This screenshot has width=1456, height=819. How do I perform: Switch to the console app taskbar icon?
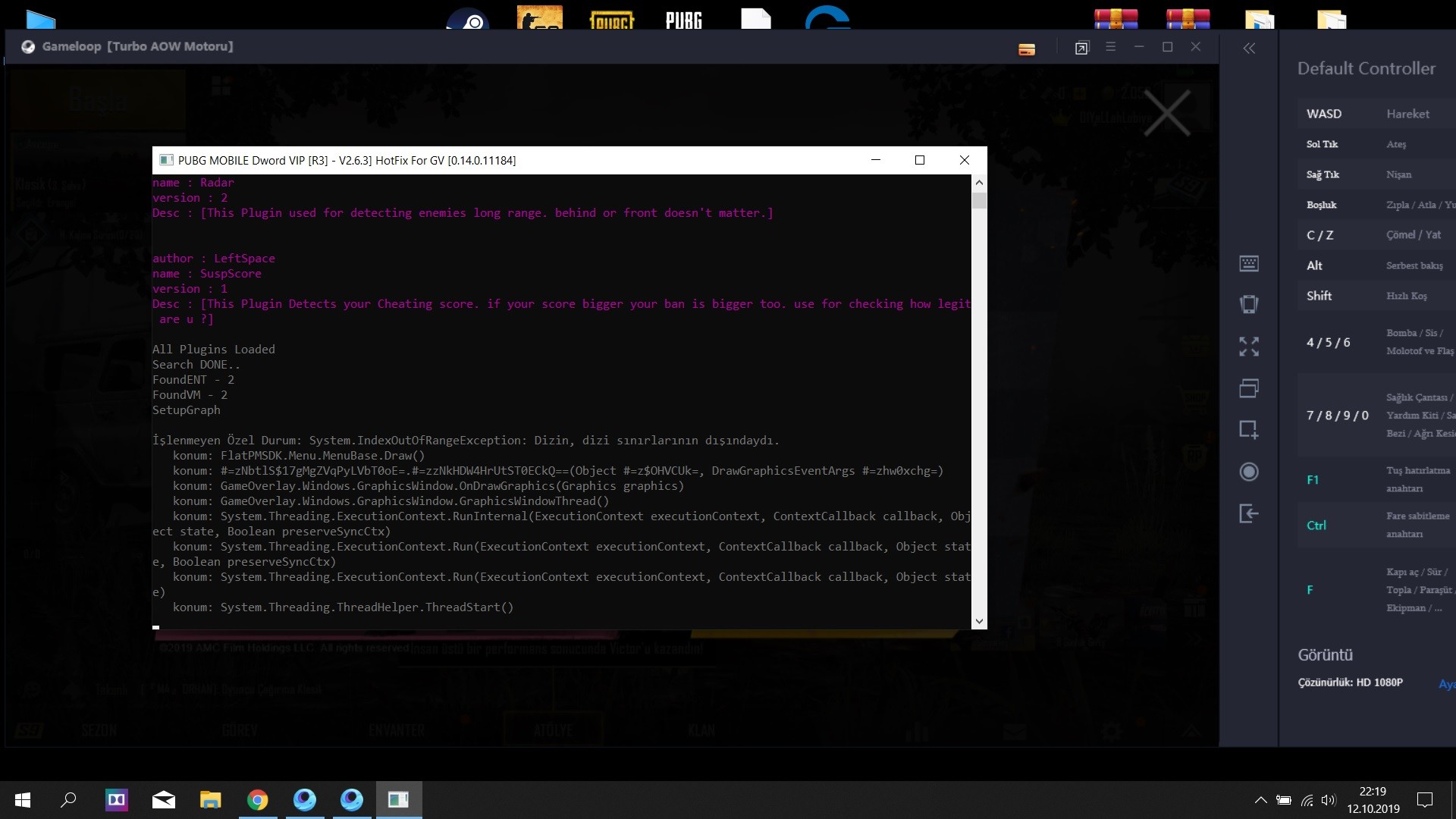(x=399, y=800)
